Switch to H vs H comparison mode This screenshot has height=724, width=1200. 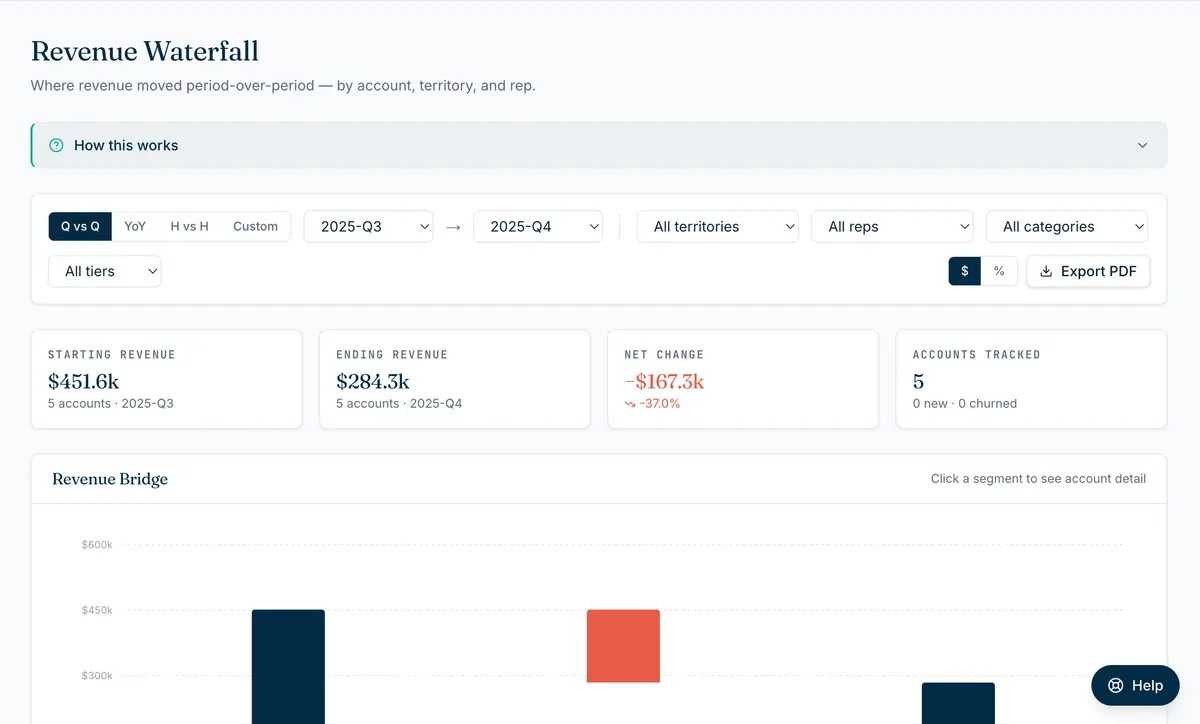[x=189, y=226]
